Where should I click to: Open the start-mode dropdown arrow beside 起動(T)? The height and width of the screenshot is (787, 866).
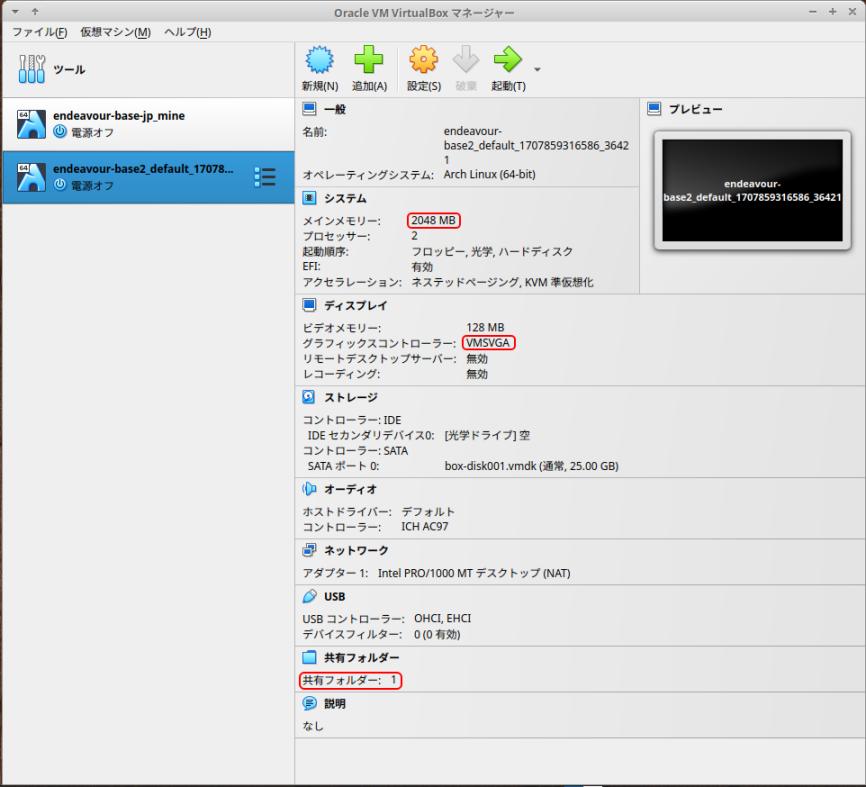[537, 70]
